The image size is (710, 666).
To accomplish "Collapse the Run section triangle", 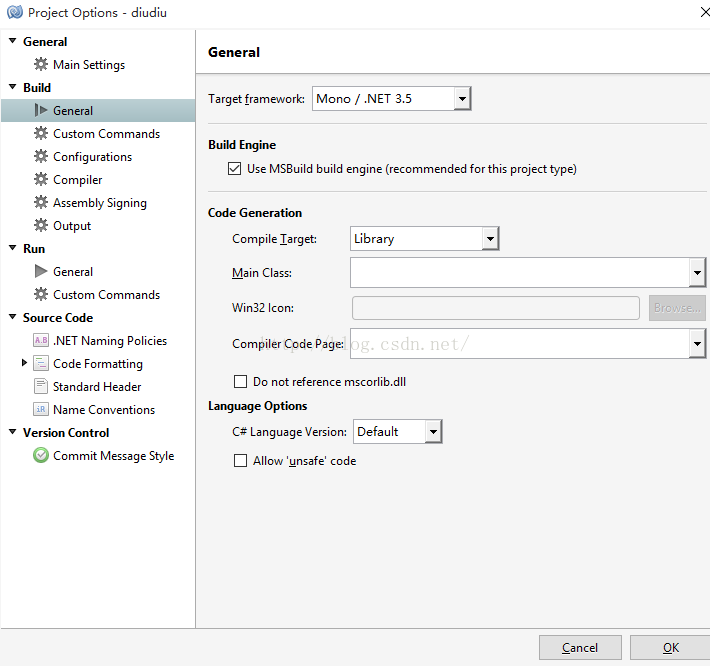I will (x=13, y=248).
